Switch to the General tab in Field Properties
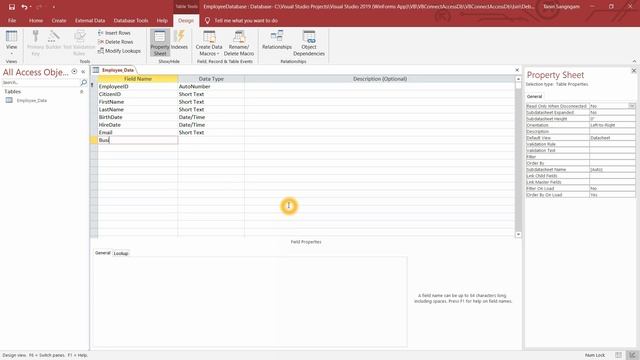640x360 pixels. coord(102,253)
